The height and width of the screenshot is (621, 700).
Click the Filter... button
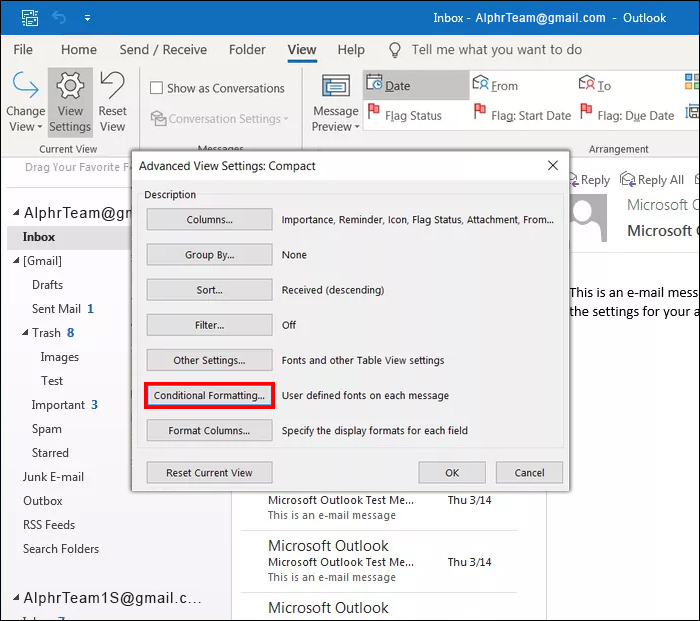[x=209, y=325]
